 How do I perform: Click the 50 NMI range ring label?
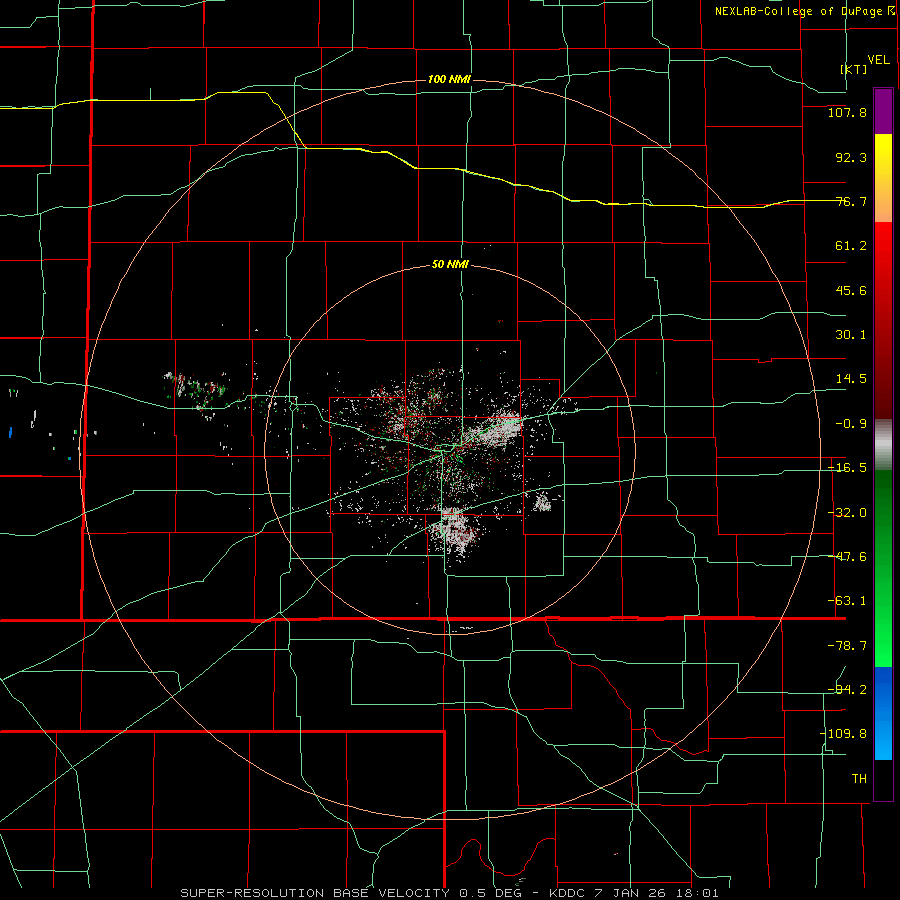(450, 265)
